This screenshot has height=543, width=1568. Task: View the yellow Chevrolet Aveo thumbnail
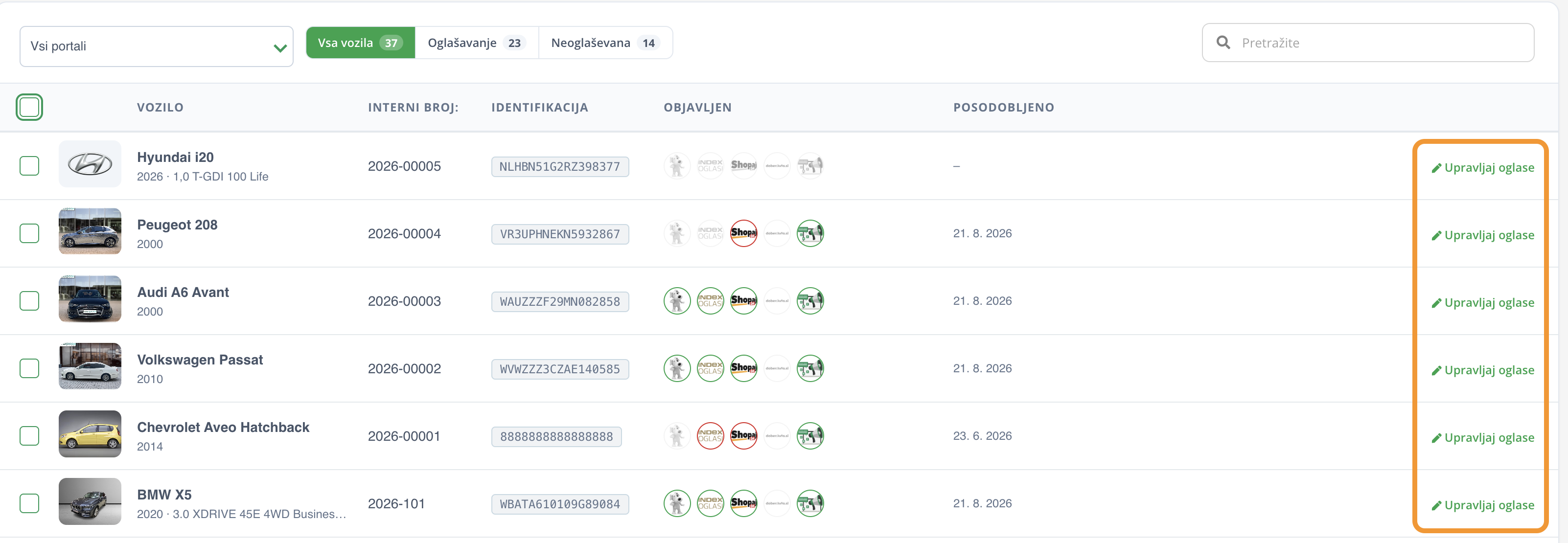click(90, 434)
